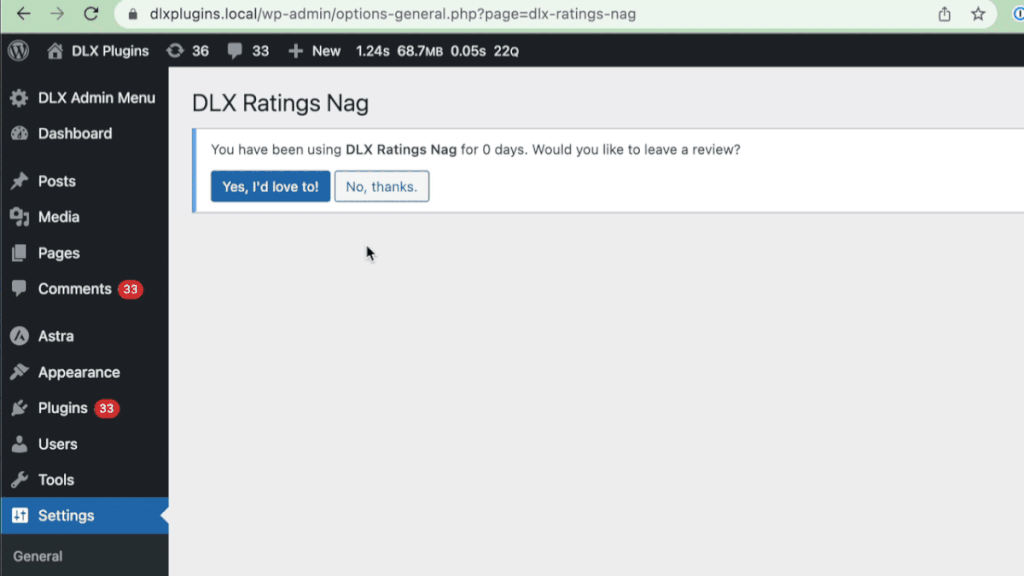Click the Comments speech bubble sidebar icon
The width and height of the screenshot is (1024, 576).
(x=19, y=289)
